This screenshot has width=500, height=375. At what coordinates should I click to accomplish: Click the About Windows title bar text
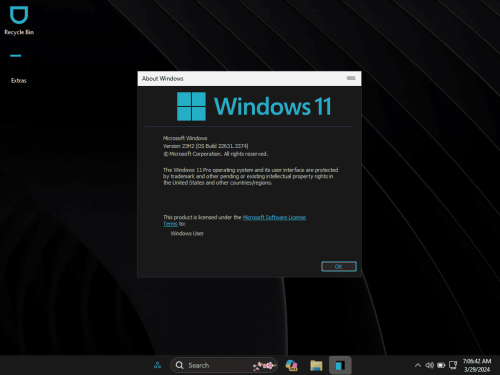[x=163, y=79]
